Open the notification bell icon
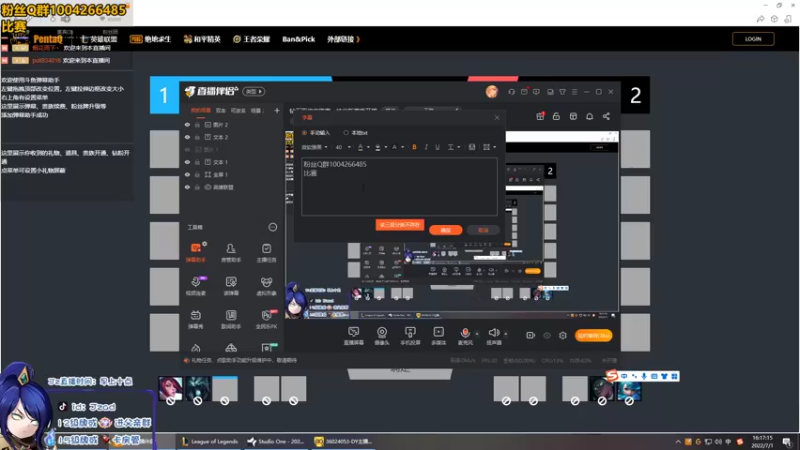This screenshot has height=450, width=800. [589, 116]
